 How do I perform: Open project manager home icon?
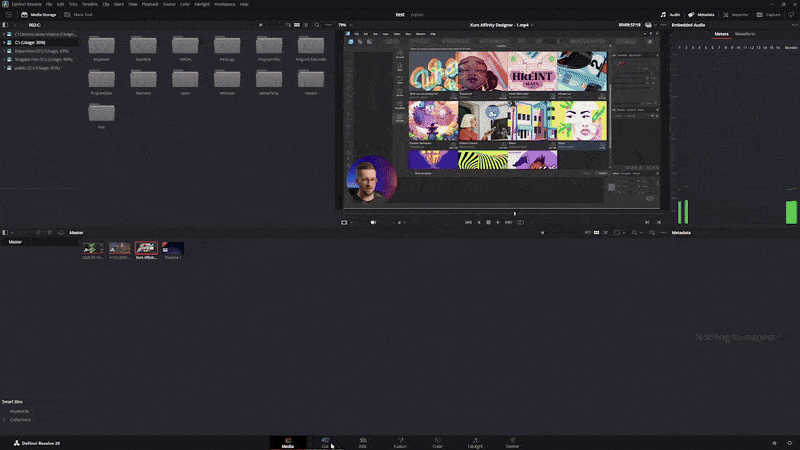pyautogui.click(x=774, y=443)
